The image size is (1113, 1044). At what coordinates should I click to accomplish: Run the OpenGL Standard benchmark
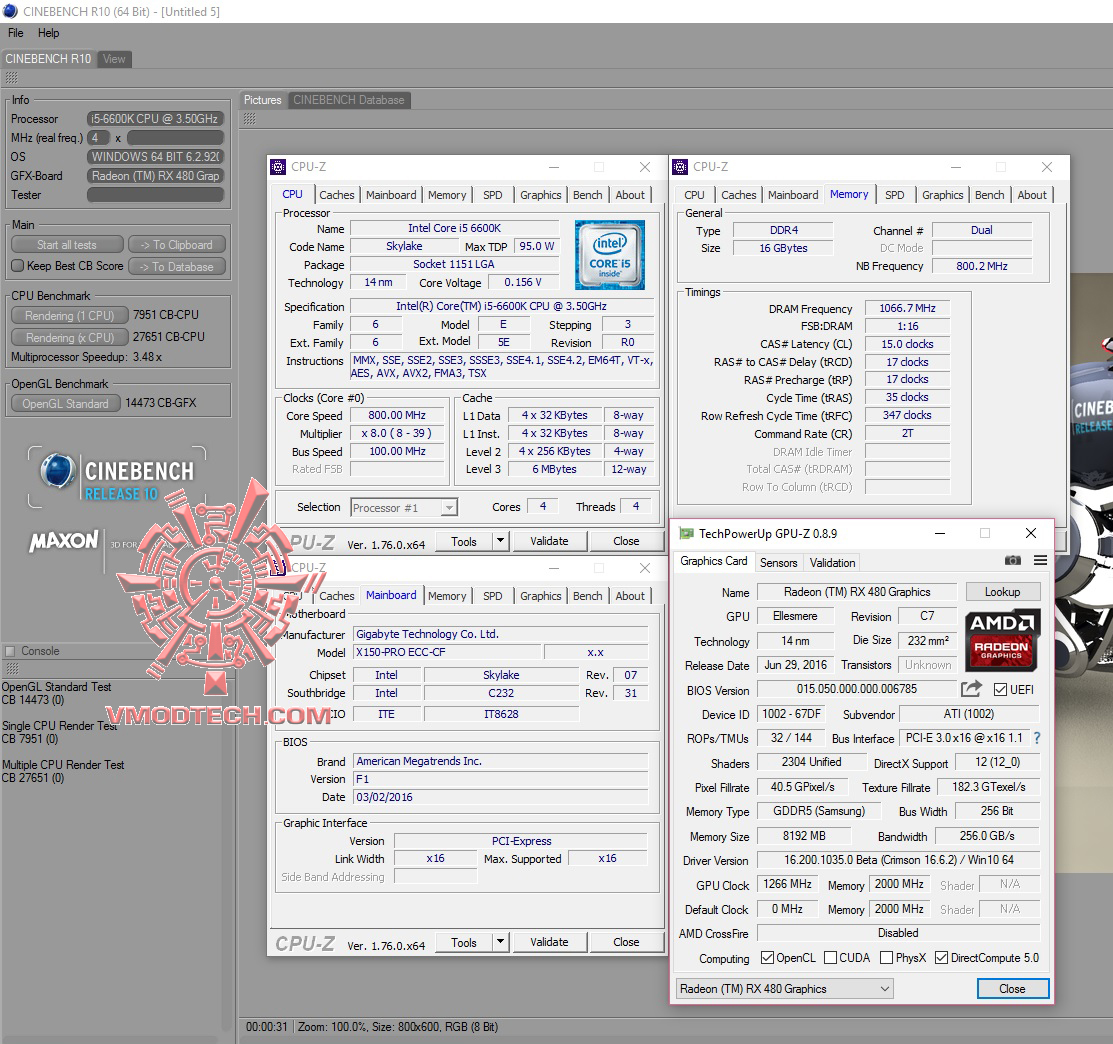click(x=65, y=403)
